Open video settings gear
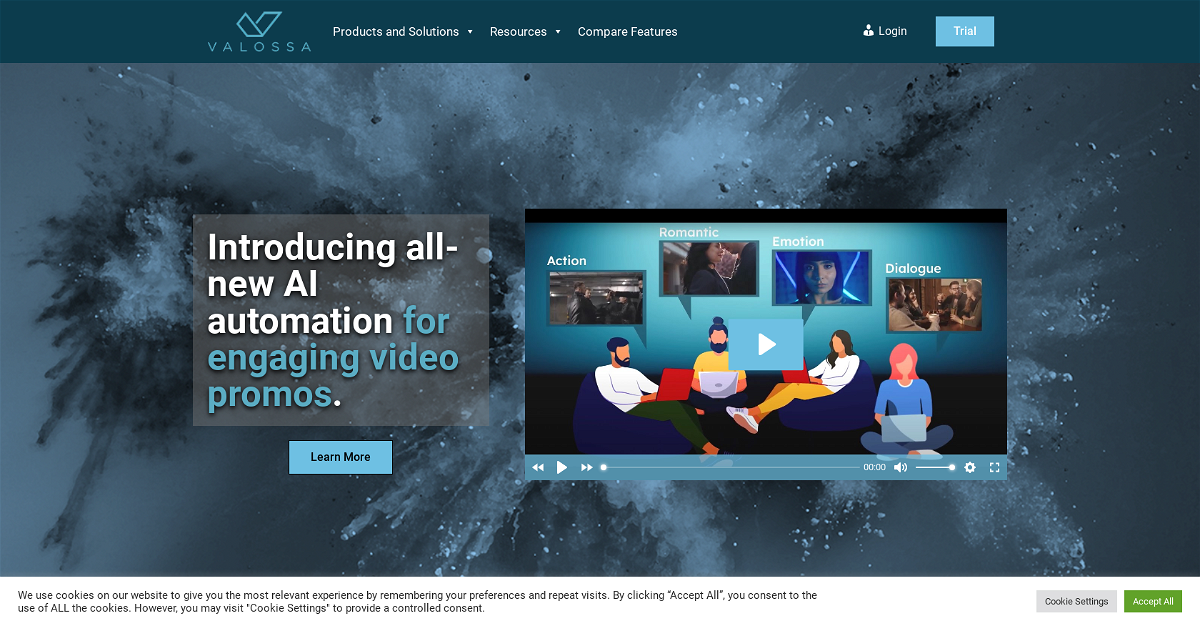Viewport: 1200px width, 626px height. point(969,467)
